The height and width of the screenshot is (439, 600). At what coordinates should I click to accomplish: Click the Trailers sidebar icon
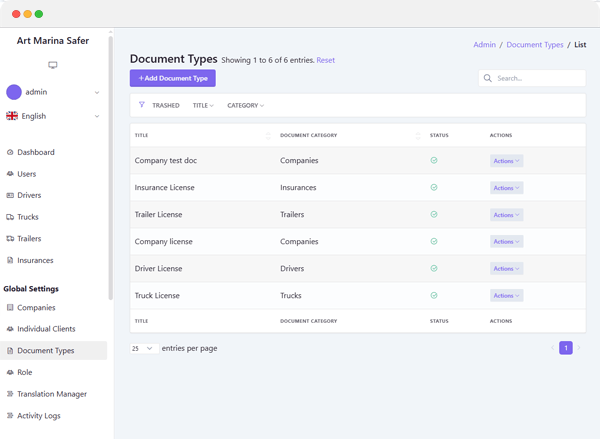(10, 238)
